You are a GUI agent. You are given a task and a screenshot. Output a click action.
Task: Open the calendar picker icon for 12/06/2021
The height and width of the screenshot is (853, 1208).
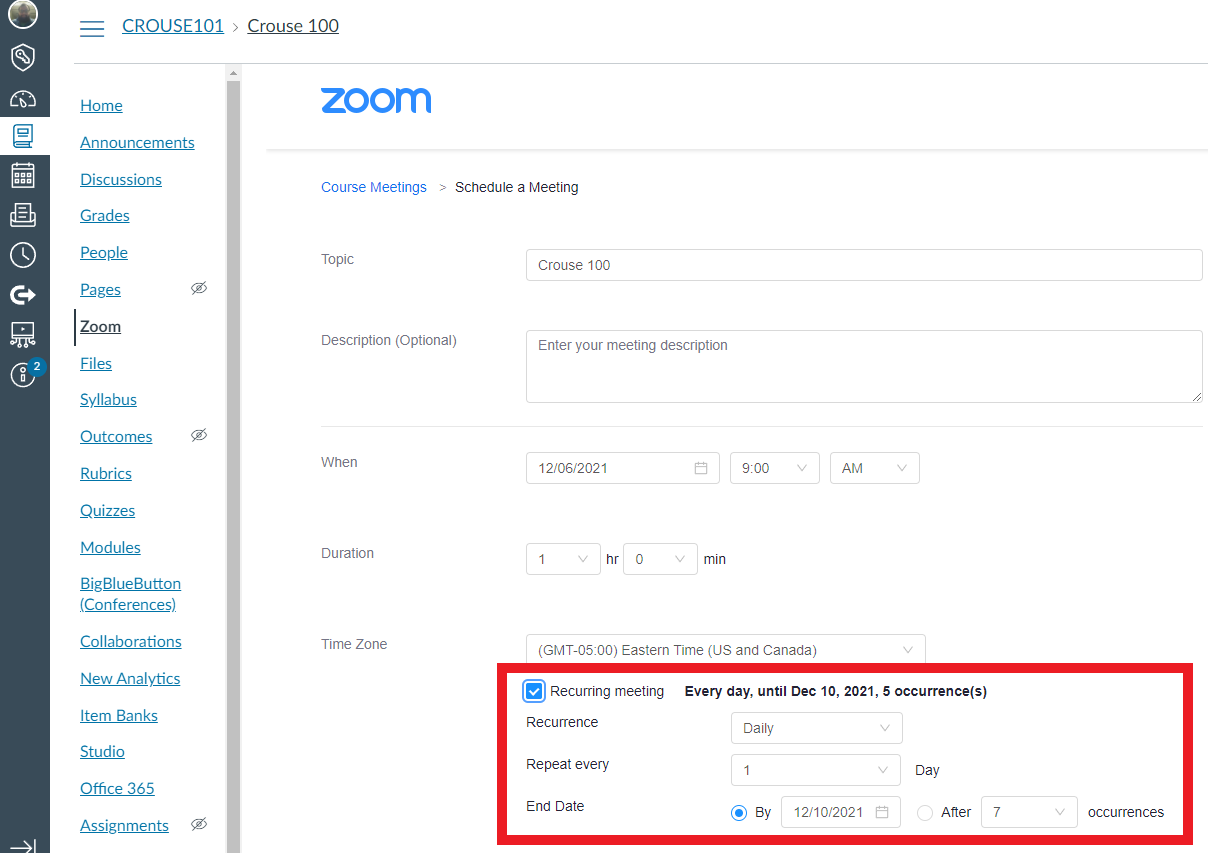[701, 468]
